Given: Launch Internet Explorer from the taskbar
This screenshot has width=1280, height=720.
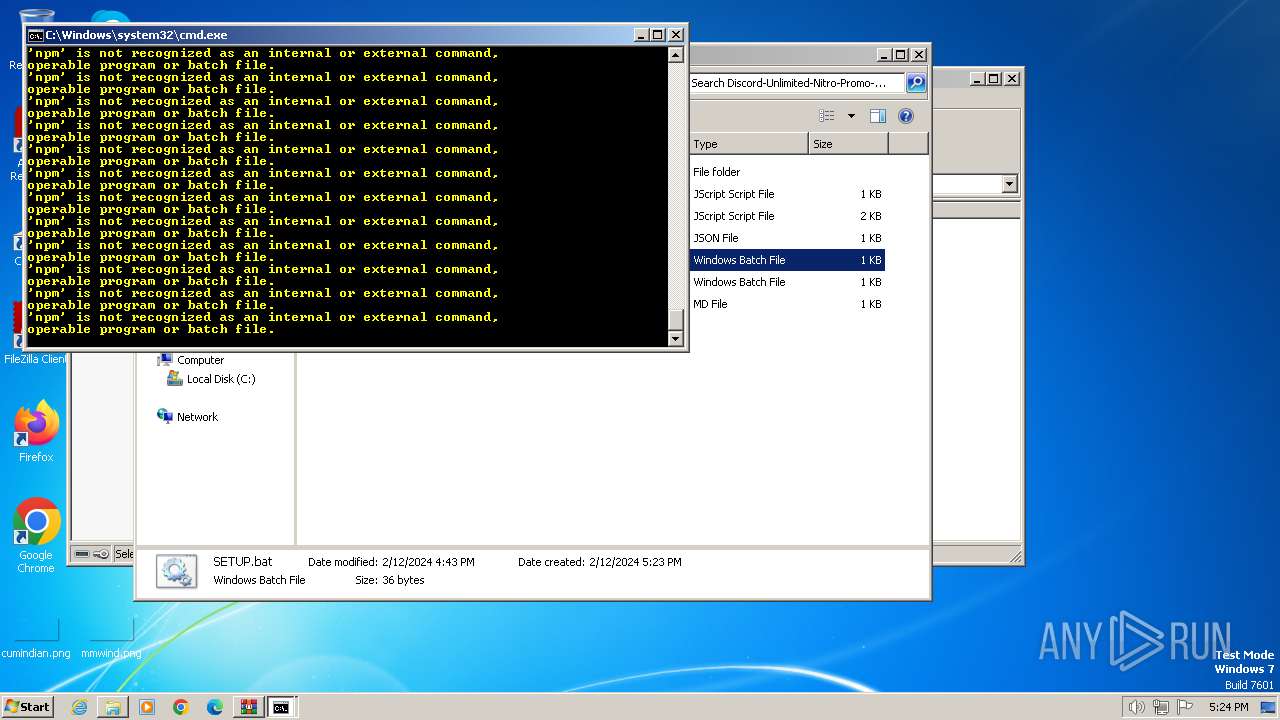Looking at the screenshot, I should pyautogui.click(x=79, y=707).
